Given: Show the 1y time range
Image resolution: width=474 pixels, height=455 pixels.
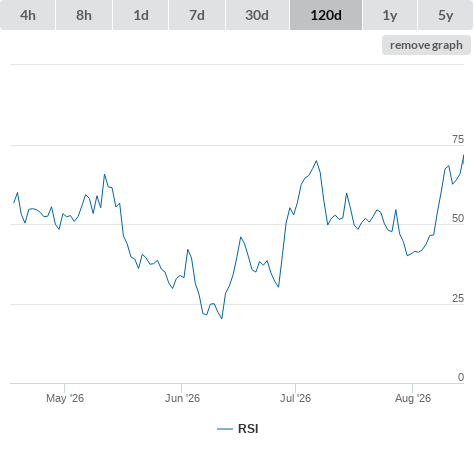Looking at the screenshot, I should pos(390,15).
